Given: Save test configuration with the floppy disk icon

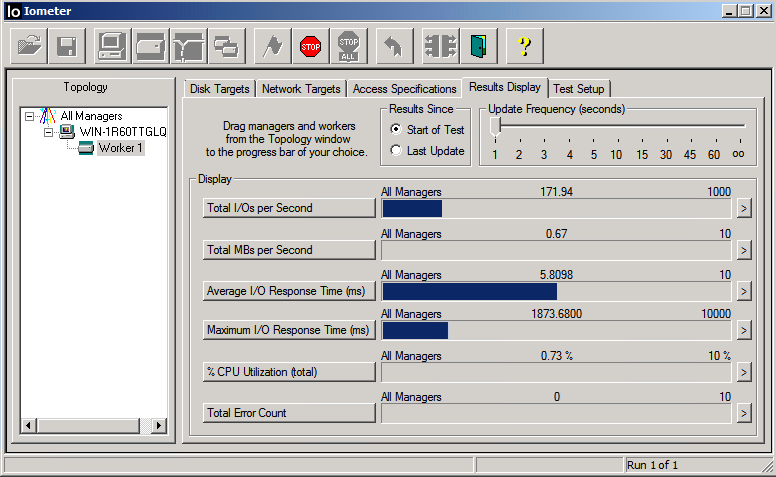Looking at the screenshot, I should point(67,47).
